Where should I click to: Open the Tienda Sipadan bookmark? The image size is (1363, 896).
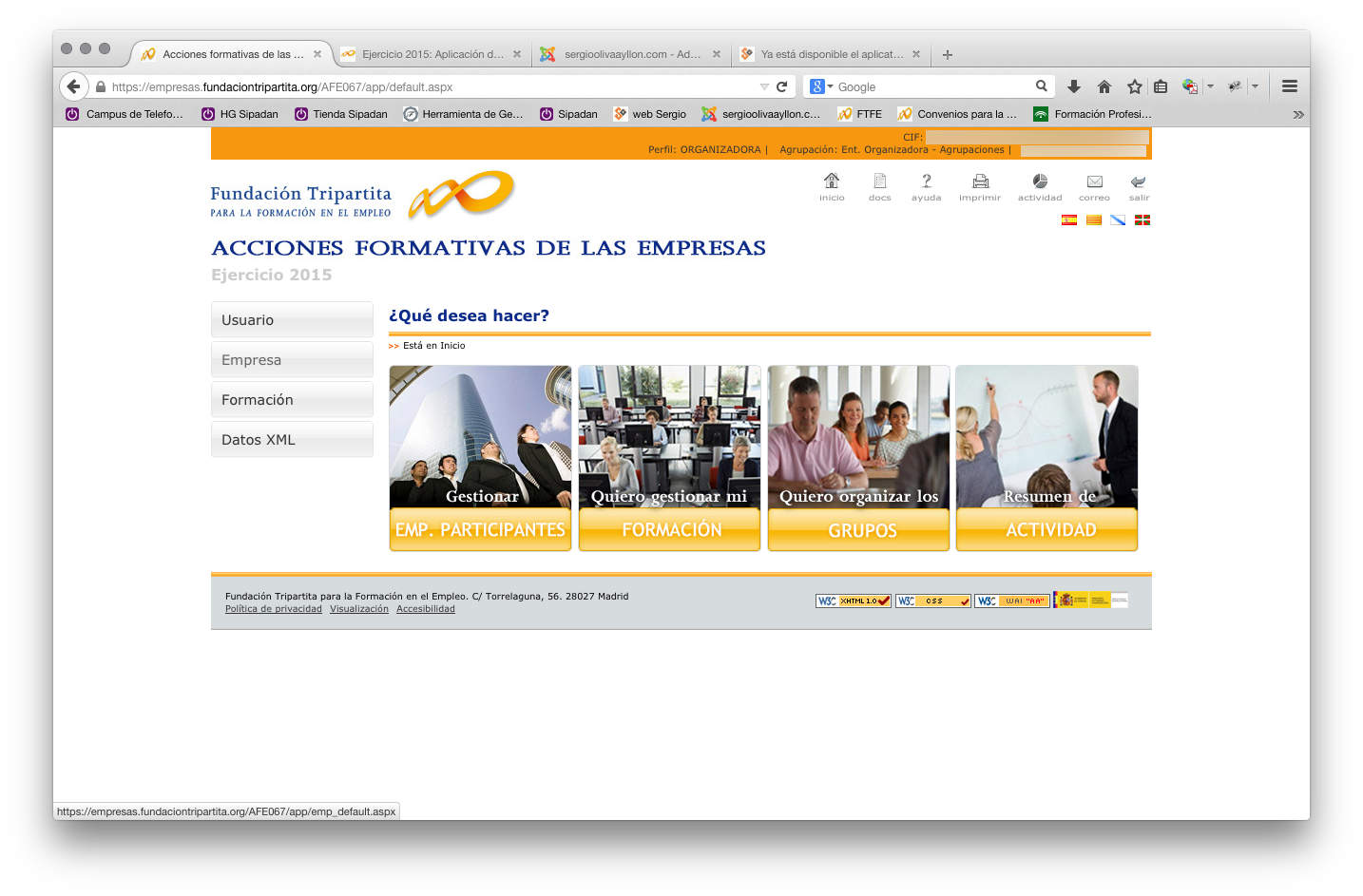(340, 114)
